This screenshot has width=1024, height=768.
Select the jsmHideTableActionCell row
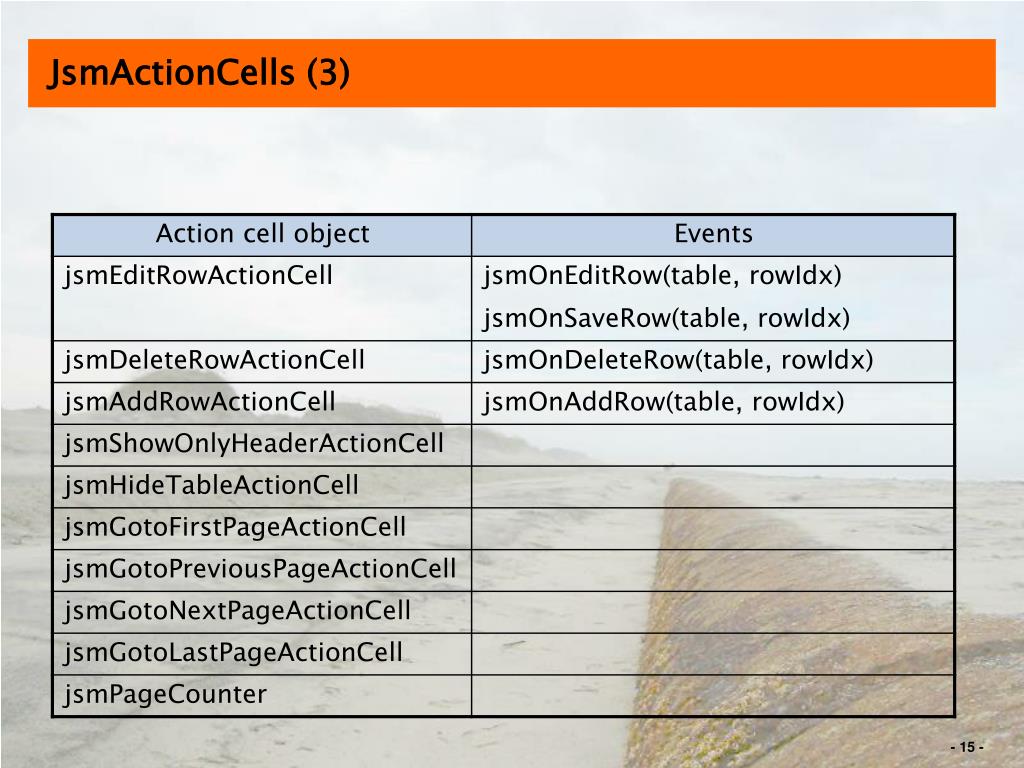pos(504,487)
